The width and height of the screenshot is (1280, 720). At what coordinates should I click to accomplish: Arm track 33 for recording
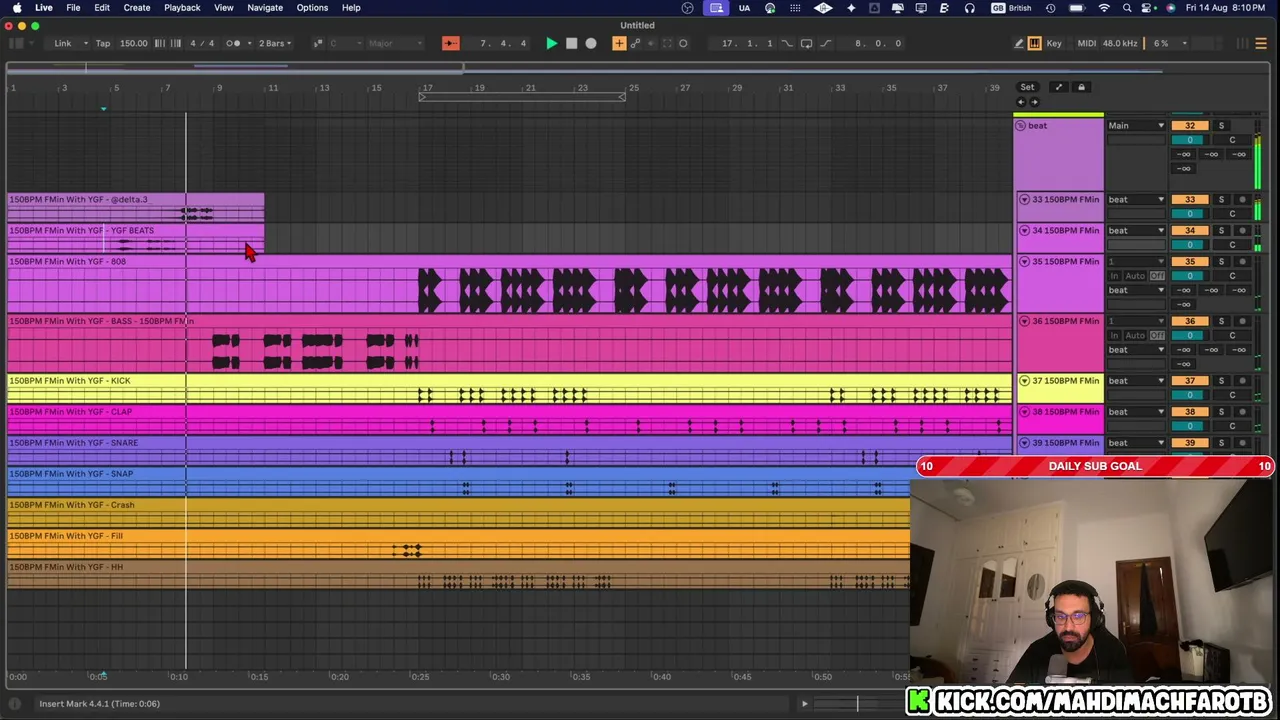pos(1243,200)
